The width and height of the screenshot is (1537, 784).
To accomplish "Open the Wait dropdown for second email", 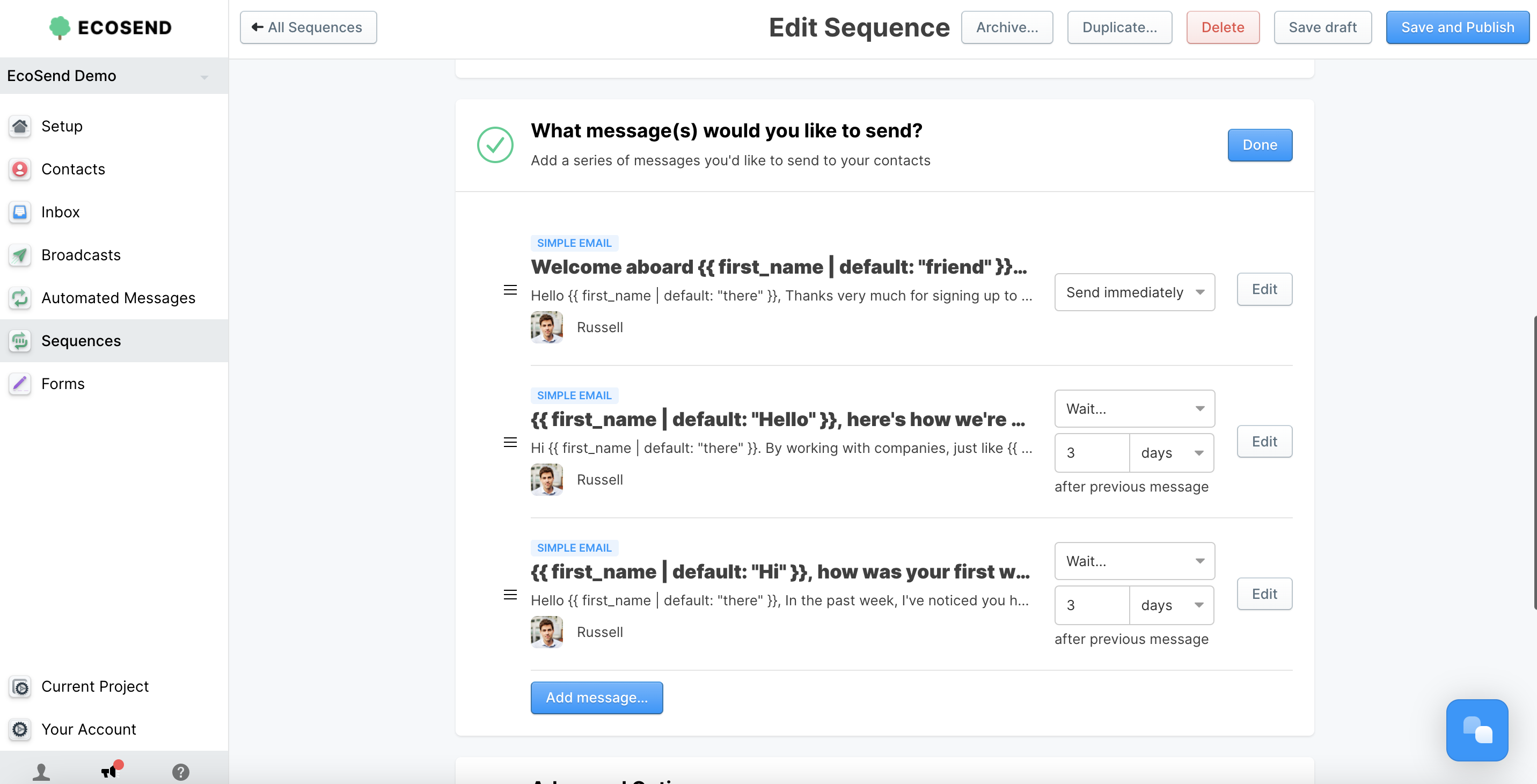I will coord(1135,409).
